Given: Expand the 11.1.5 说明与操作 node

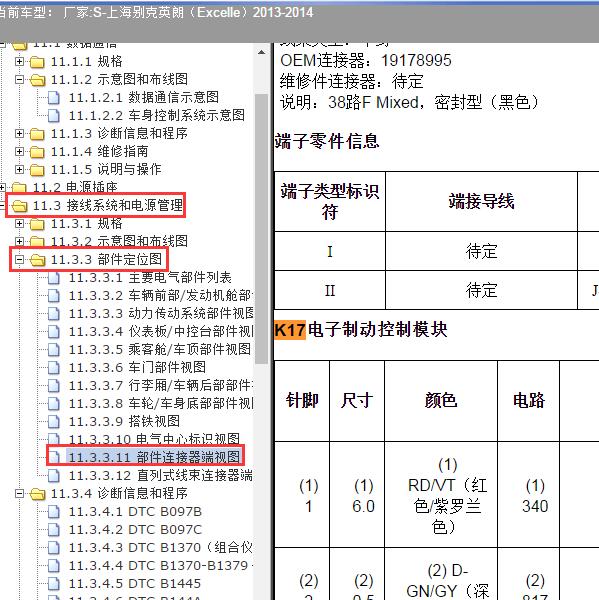Looking at the screenshot, I should tap(19, 169).
